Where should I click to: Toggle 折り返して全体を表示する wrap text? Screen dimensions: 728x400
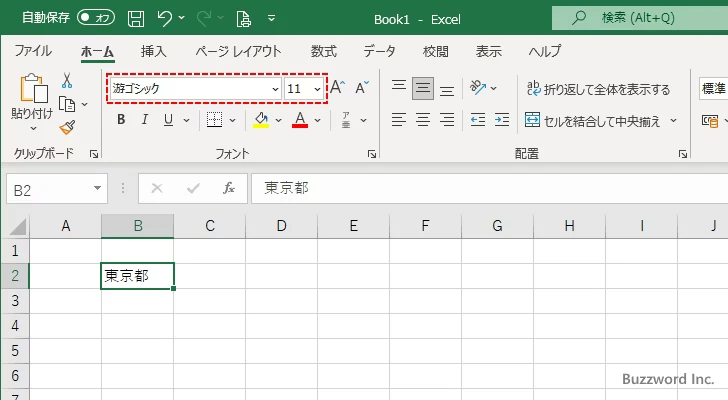(x=598, y=88)
